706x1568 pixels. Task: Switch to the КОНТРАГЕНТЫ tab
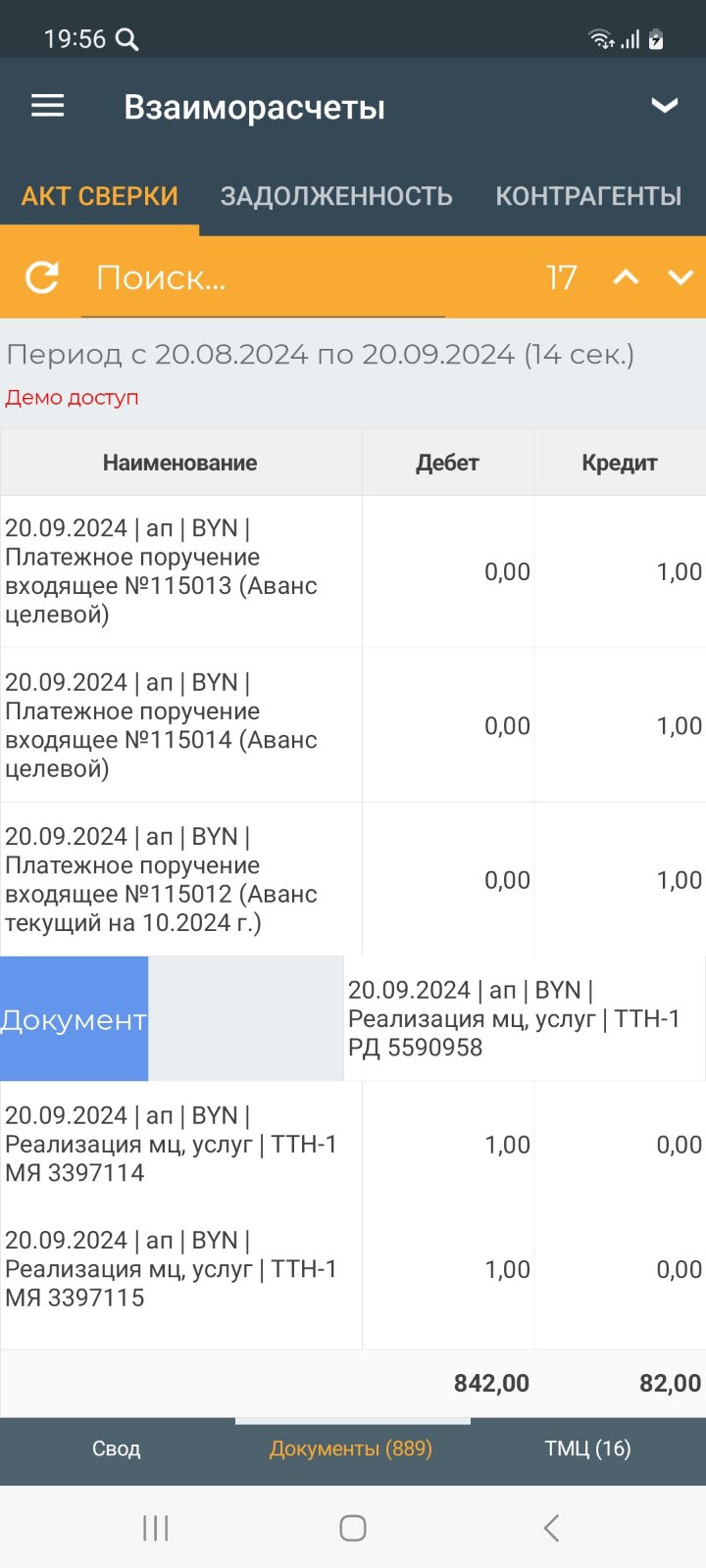[x=588, y=196]
